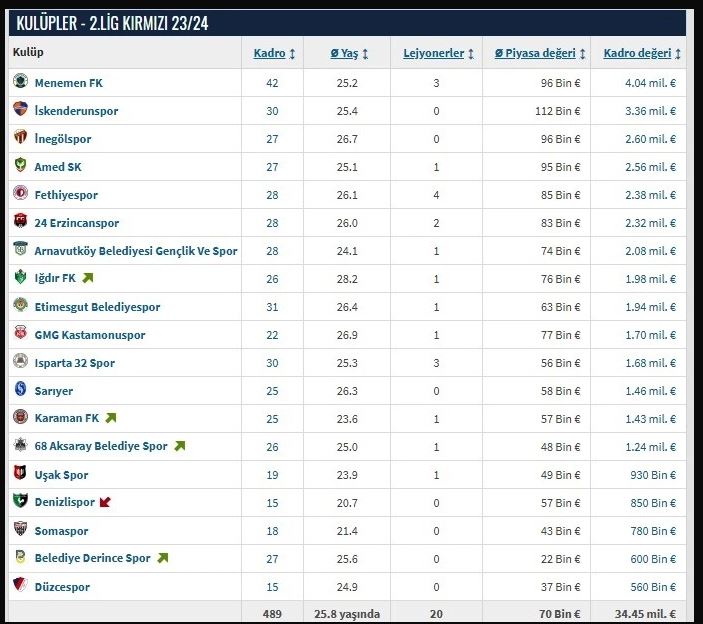
Task: Click the Somaspor club crest
Action: [20, 529]
